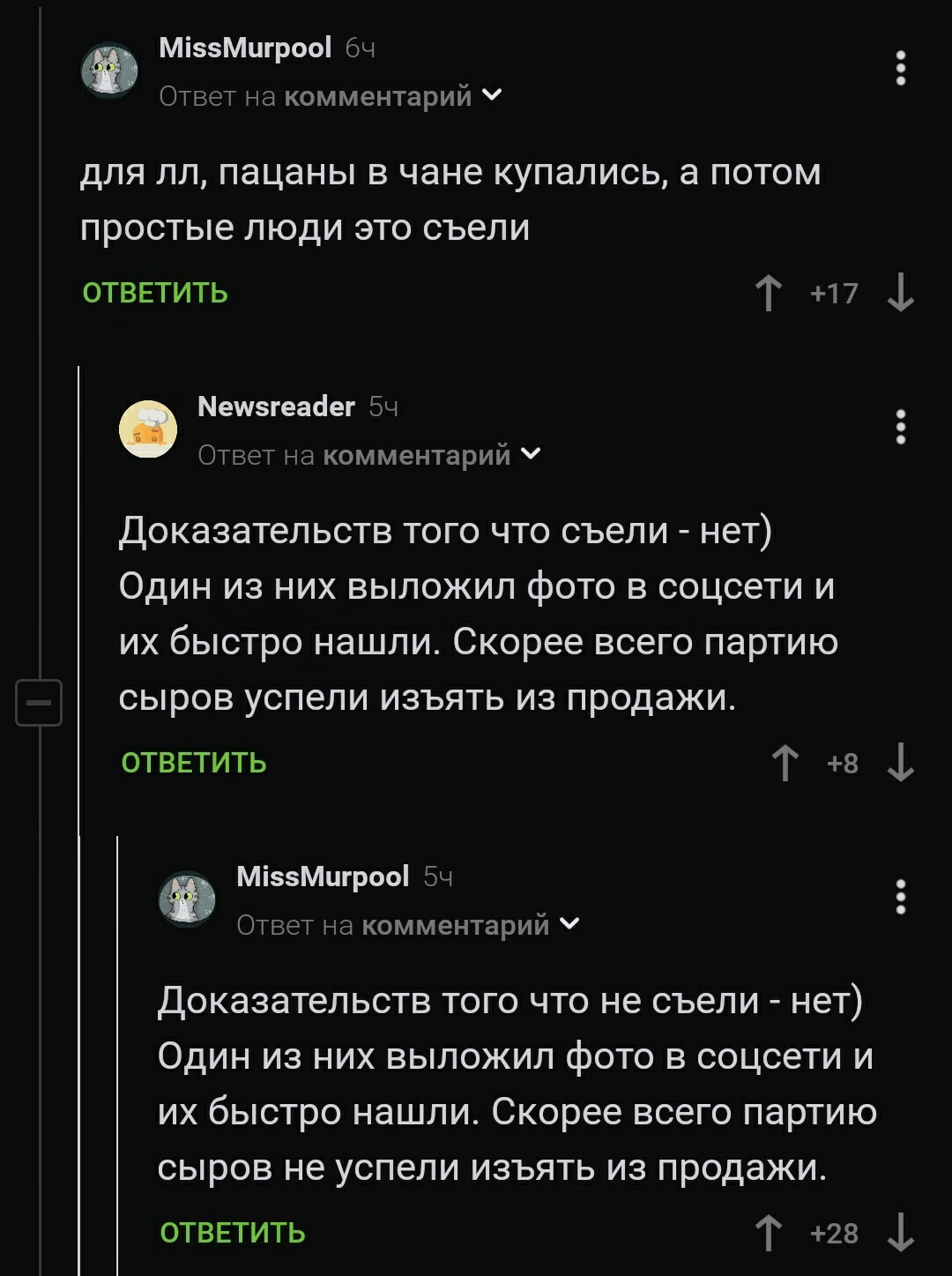Open three-dot menu on Newsreader comment
Screen dimensions: 952x1276
coord(900,427)
